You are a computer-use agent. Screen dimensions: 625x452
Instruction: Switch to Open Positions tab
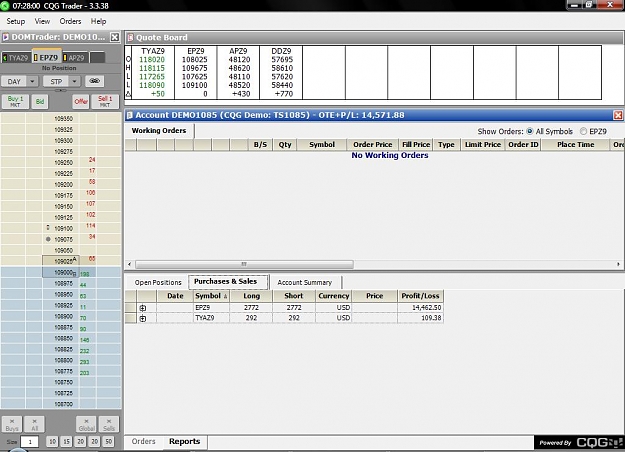(x=158, y=282)
